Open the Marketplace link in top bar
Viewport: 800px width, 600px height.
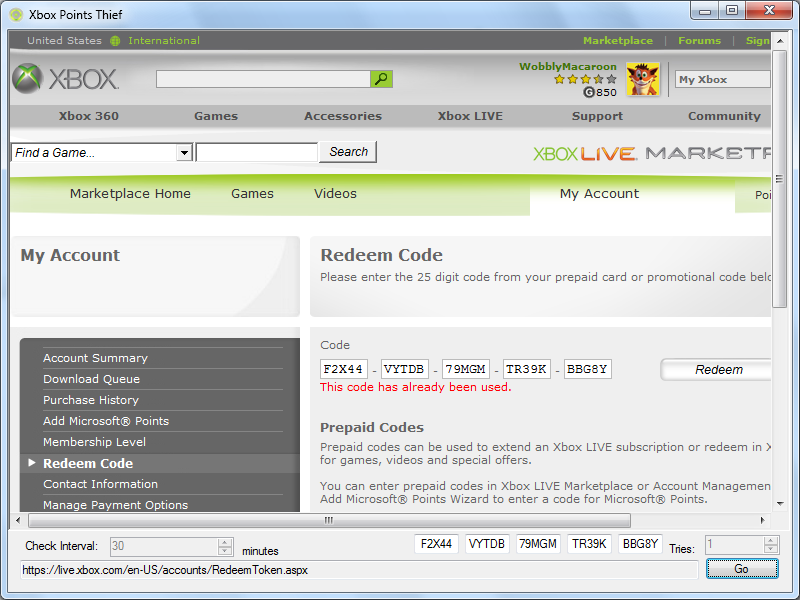point(617,41)
